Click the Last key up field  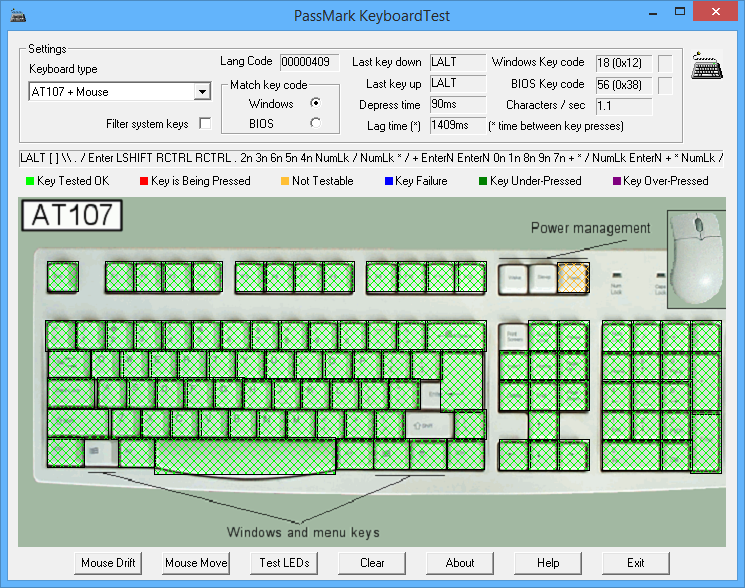458,83
